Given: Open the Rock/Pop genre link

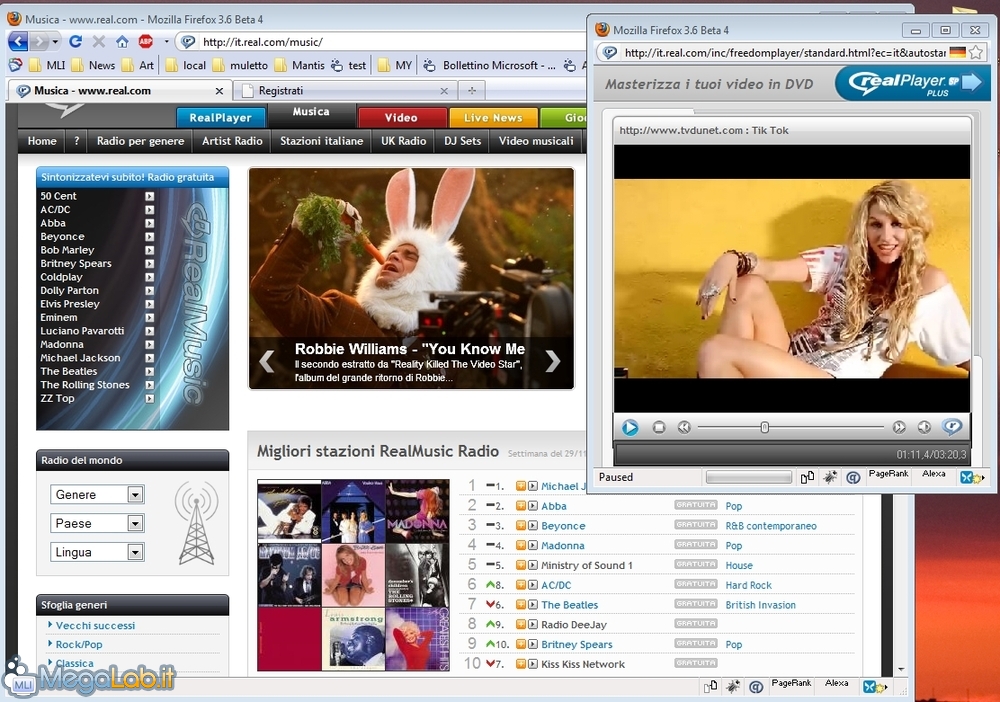Looking at the screenshot, I should point(78,645).
